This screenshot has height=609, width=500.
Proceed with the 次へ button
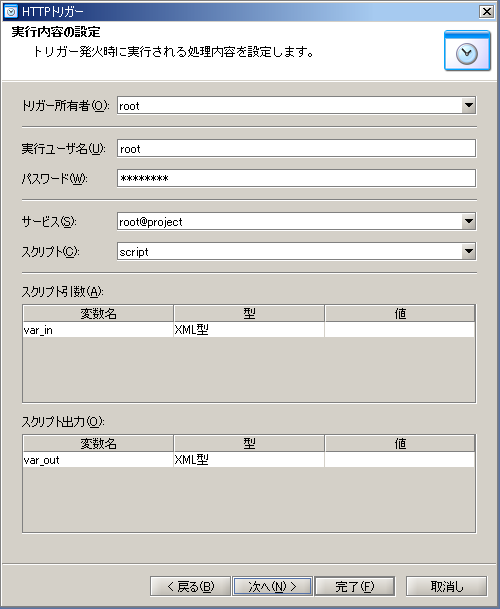[272, 586]
